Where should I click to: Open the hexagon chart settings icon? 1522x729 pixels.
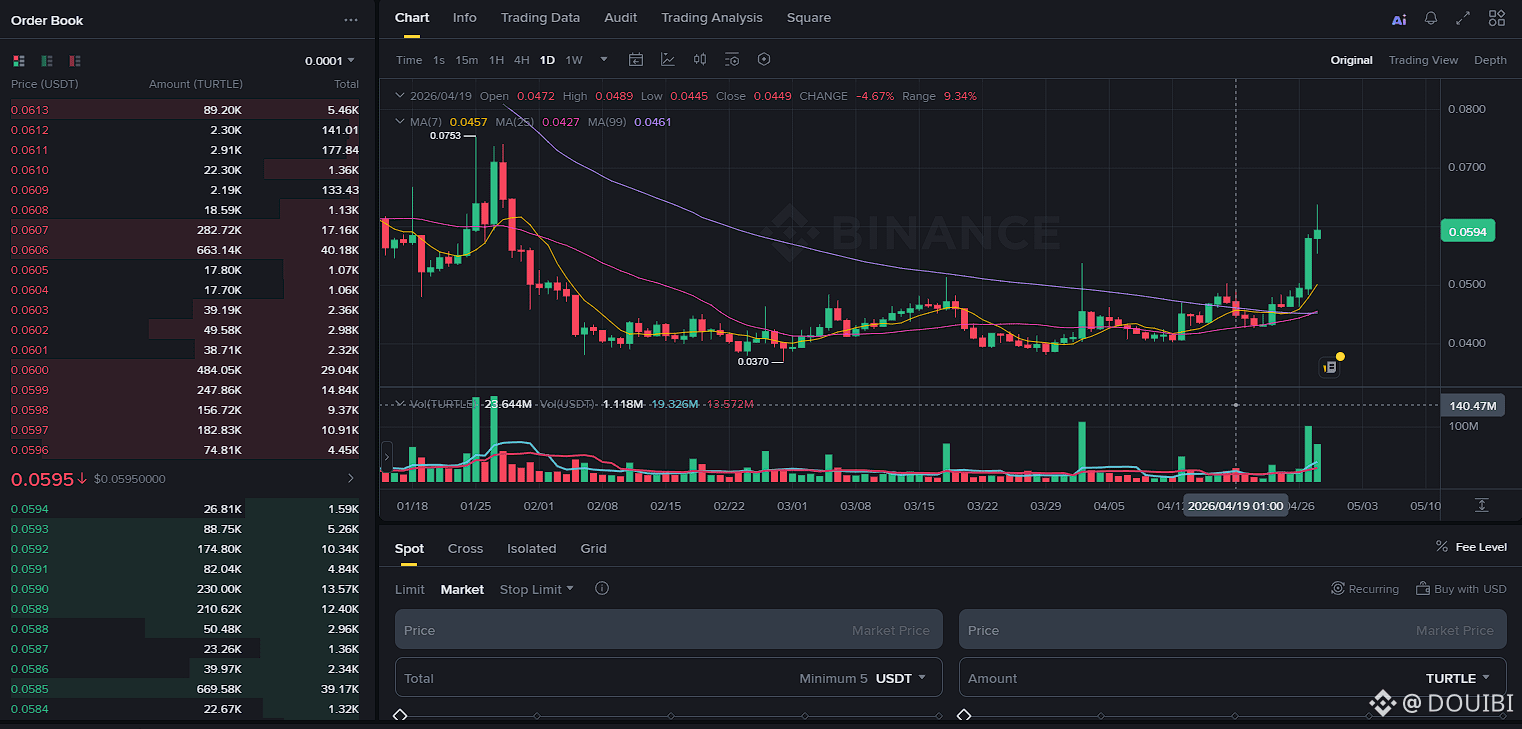(764, 60)
